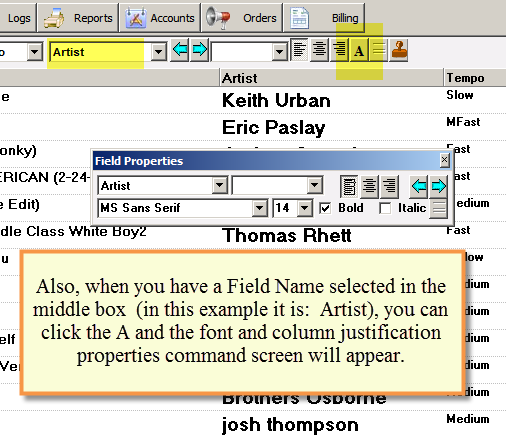Image resolution: width=506 pixels, height=436 pixels.
Task: Open the font size 14 dropdown
Action: [304, 208]
